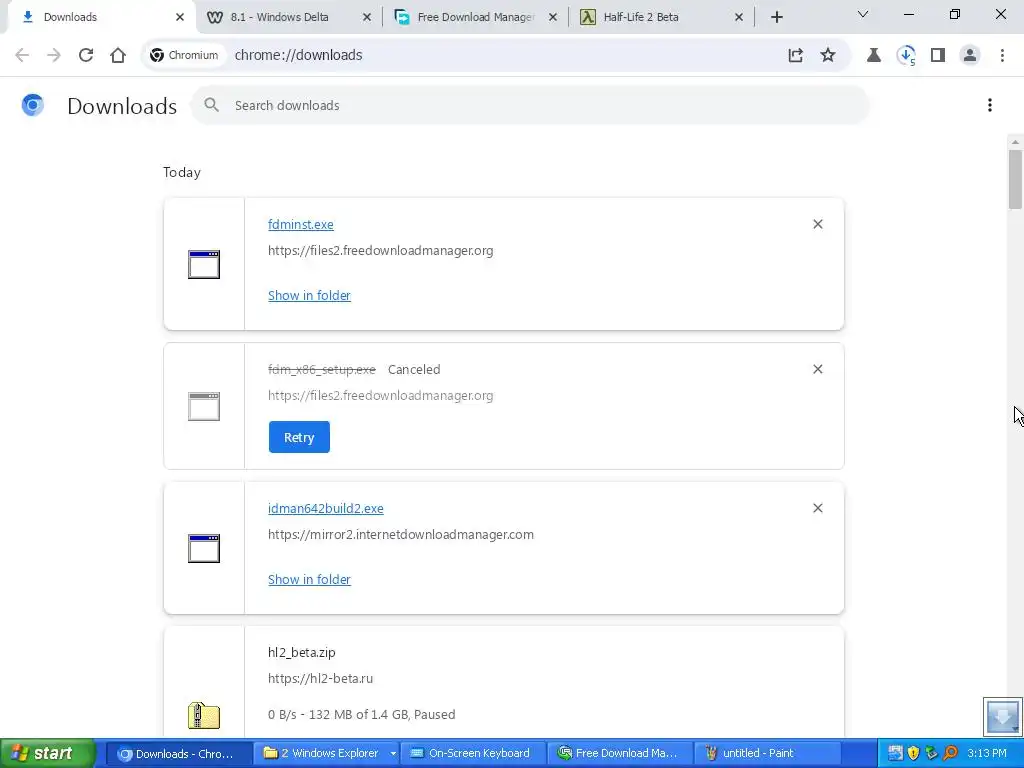Image resolution: width=1024 pixels, height=768 pixels.
Task: Click the browser back arrow
Action: coord(22,55)
